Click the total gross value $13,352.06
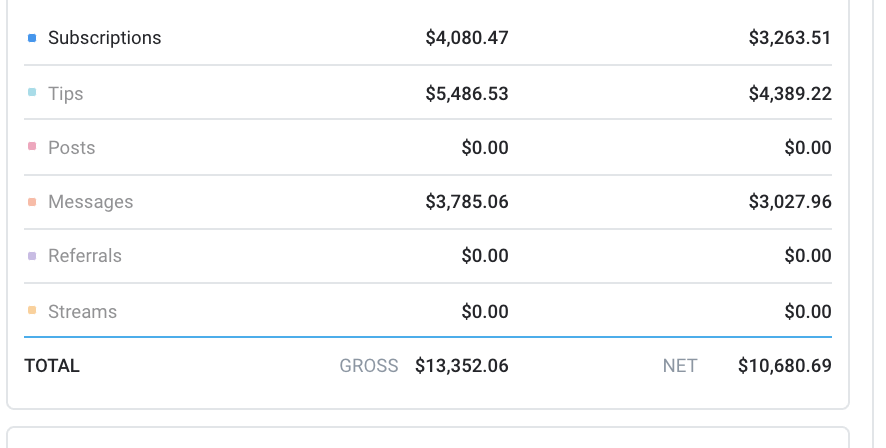The image size is (886, 448). pos(461,366)
